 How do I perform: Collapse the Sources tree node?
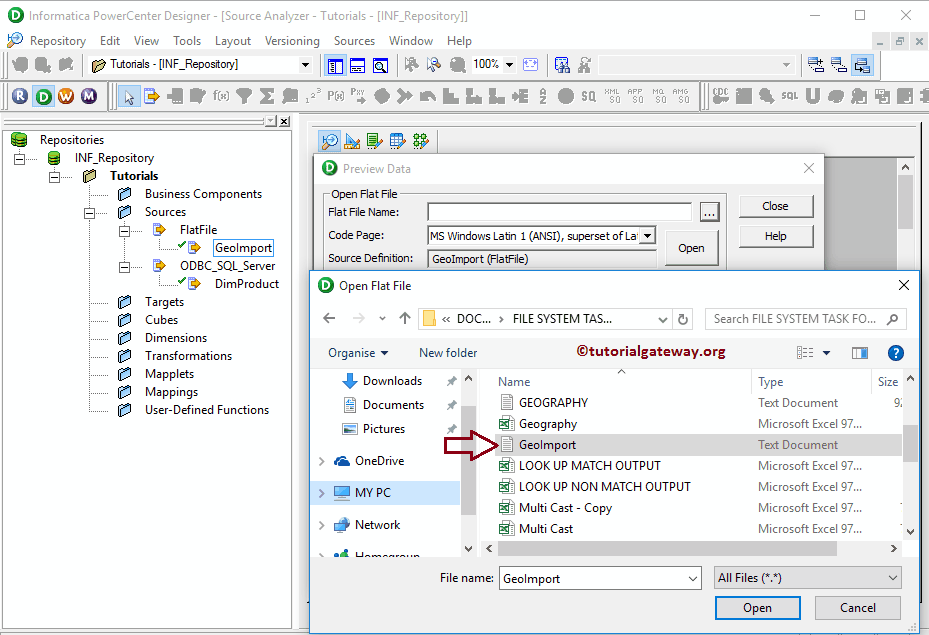(x=89, y=213)
